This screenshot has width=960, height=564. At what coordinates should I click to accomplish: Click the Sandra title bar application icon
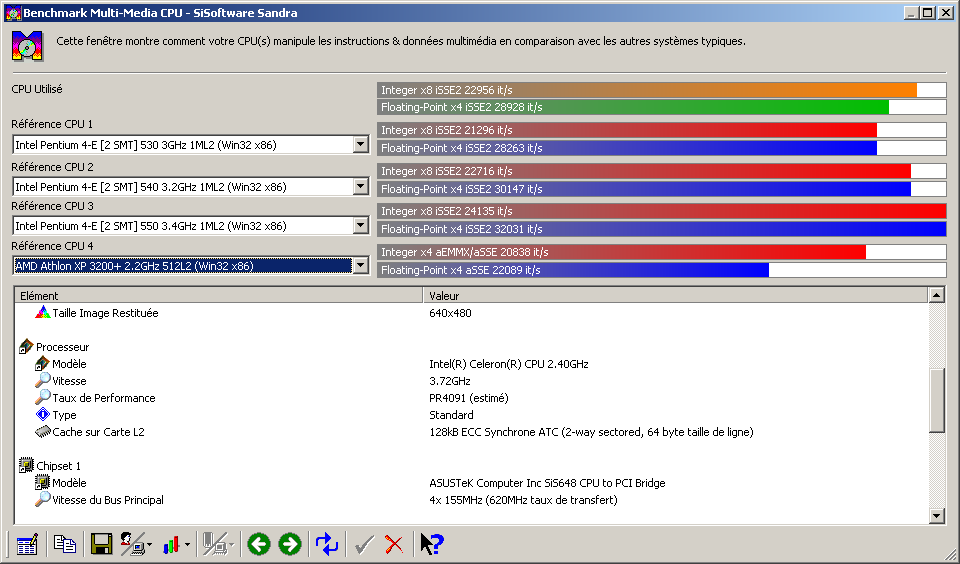(x=12, y=12)
